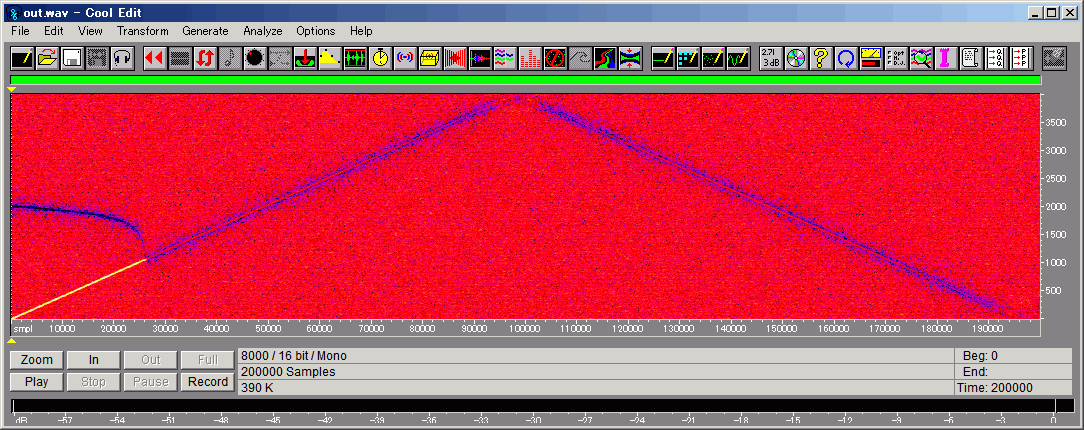Click the blue ocean wave icon

click(x=580, y=58)
